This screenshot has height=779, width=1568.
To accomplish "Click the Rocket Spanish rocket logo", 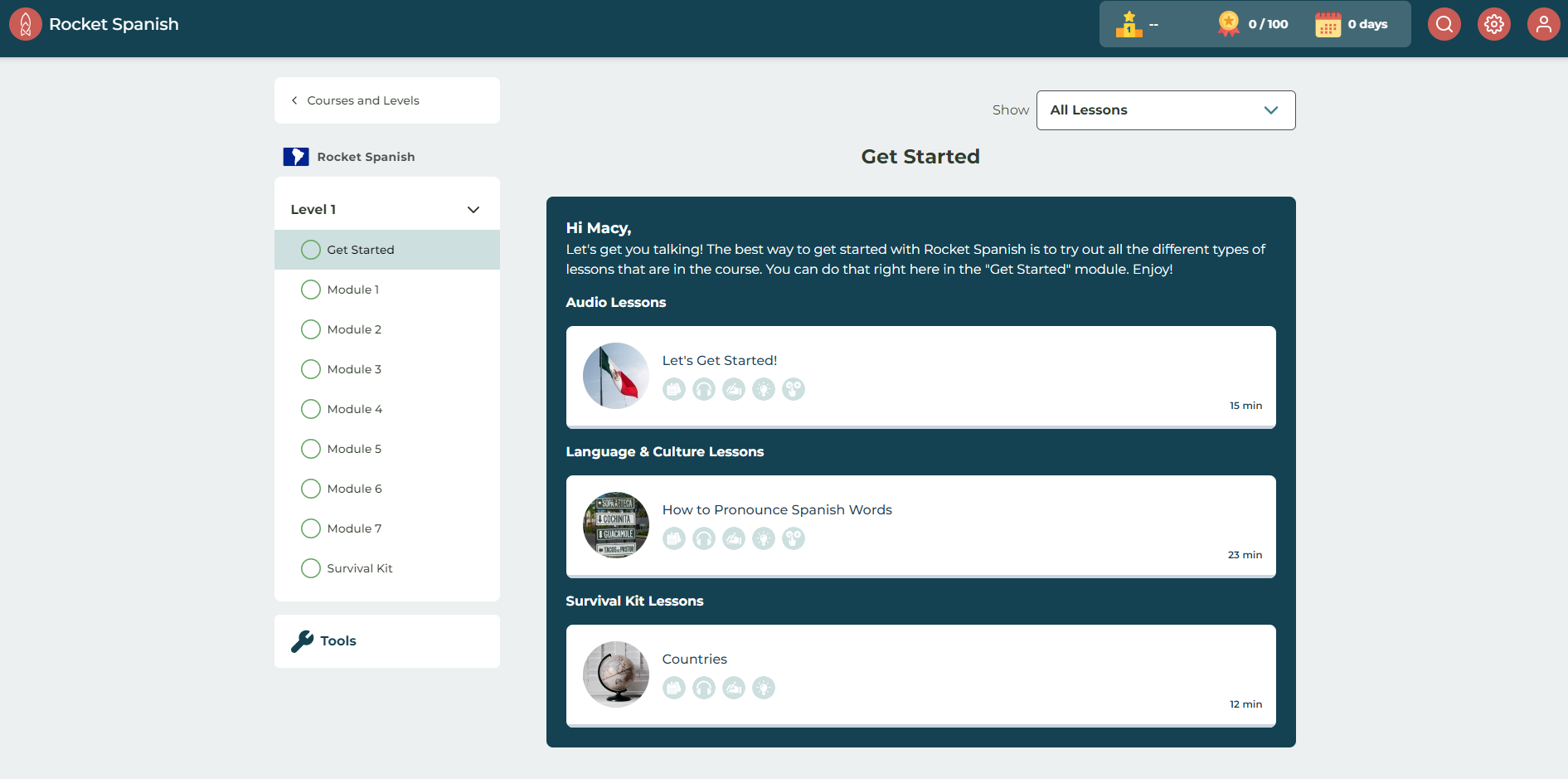I will pos(26,24).
